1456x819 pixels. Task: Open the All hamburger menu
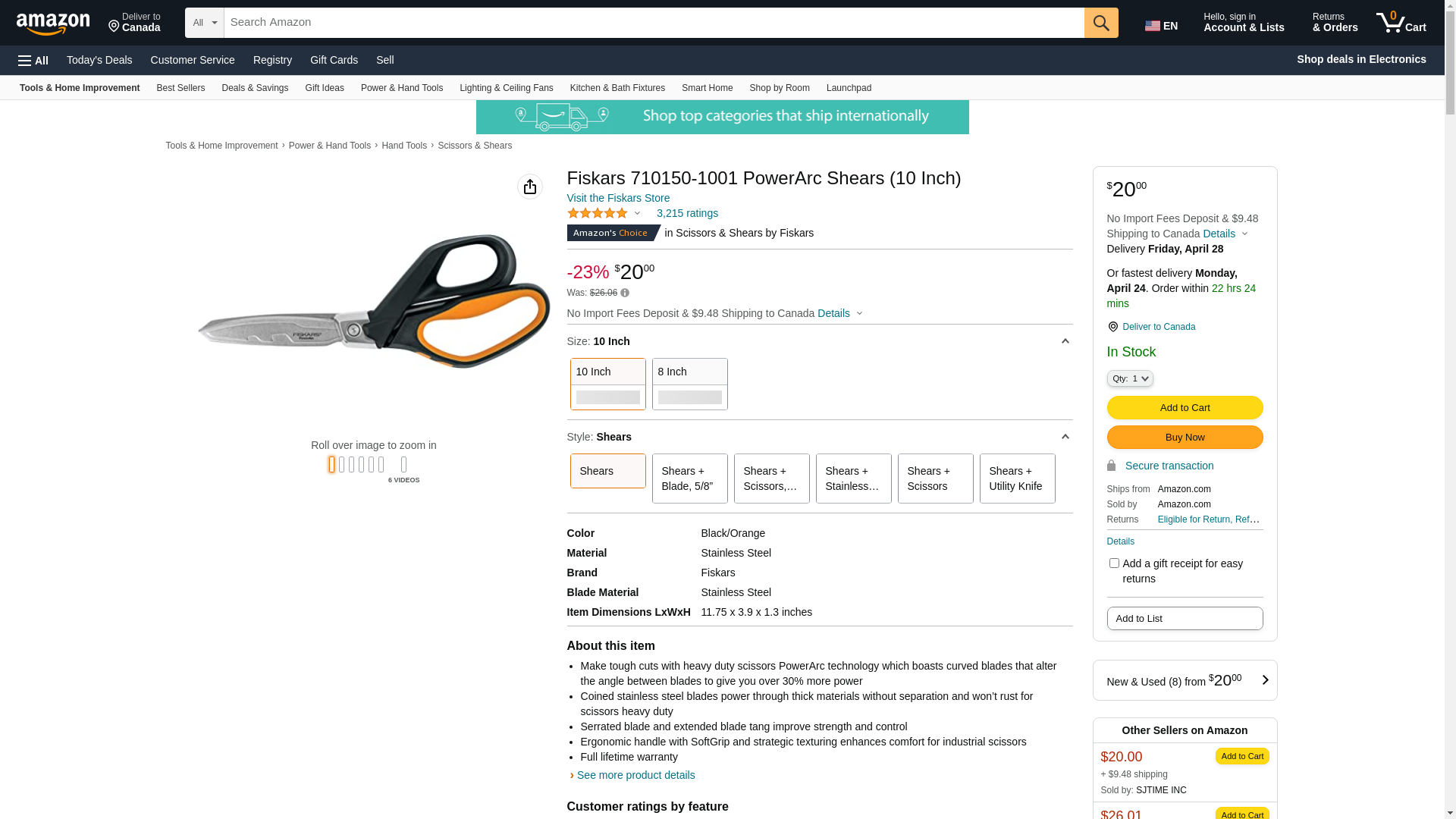pyautogui.click(x=33, y=60)
